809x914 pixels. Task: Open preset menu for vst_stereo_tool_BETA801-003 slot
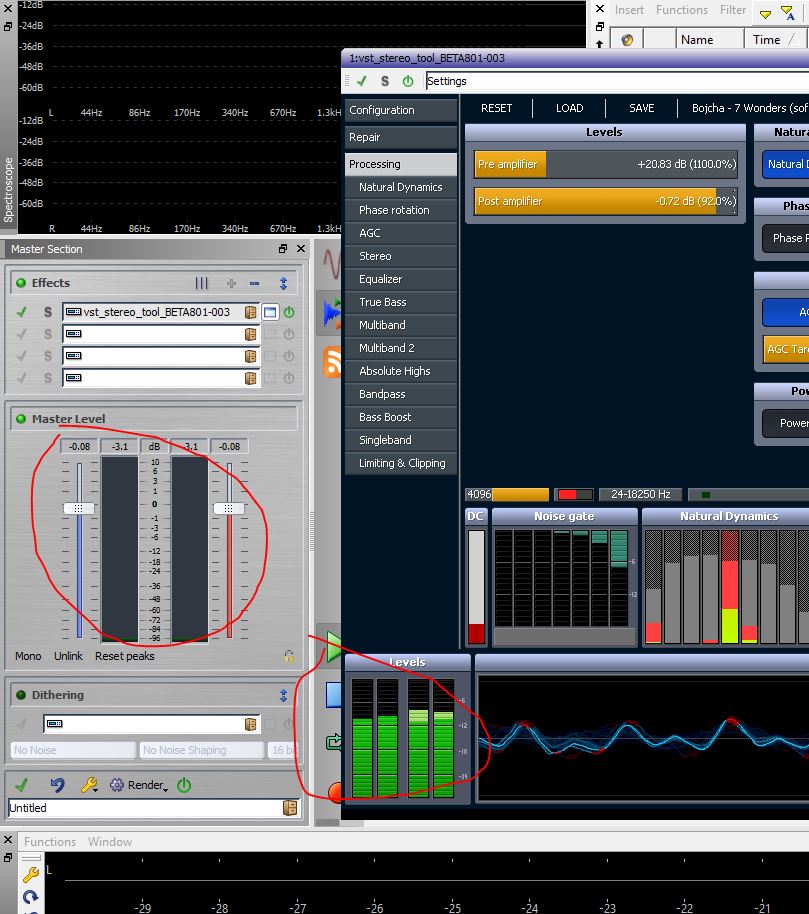pyautogui.click(x=251, y=312)
